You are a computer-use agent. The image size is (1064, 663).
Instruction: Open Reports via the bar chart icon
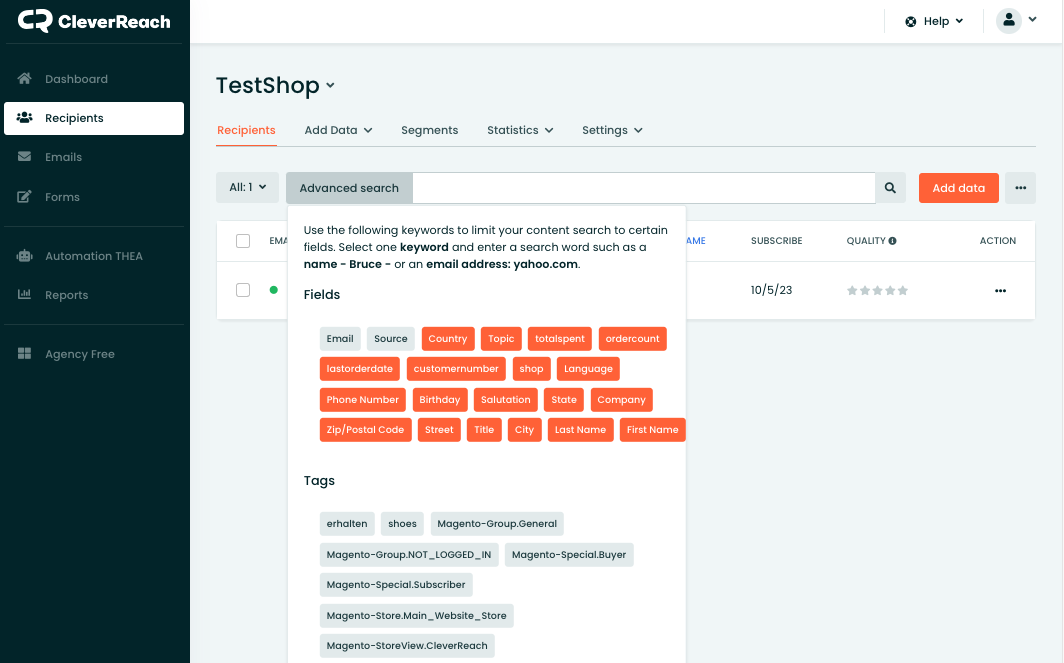[x=25, y=295]
